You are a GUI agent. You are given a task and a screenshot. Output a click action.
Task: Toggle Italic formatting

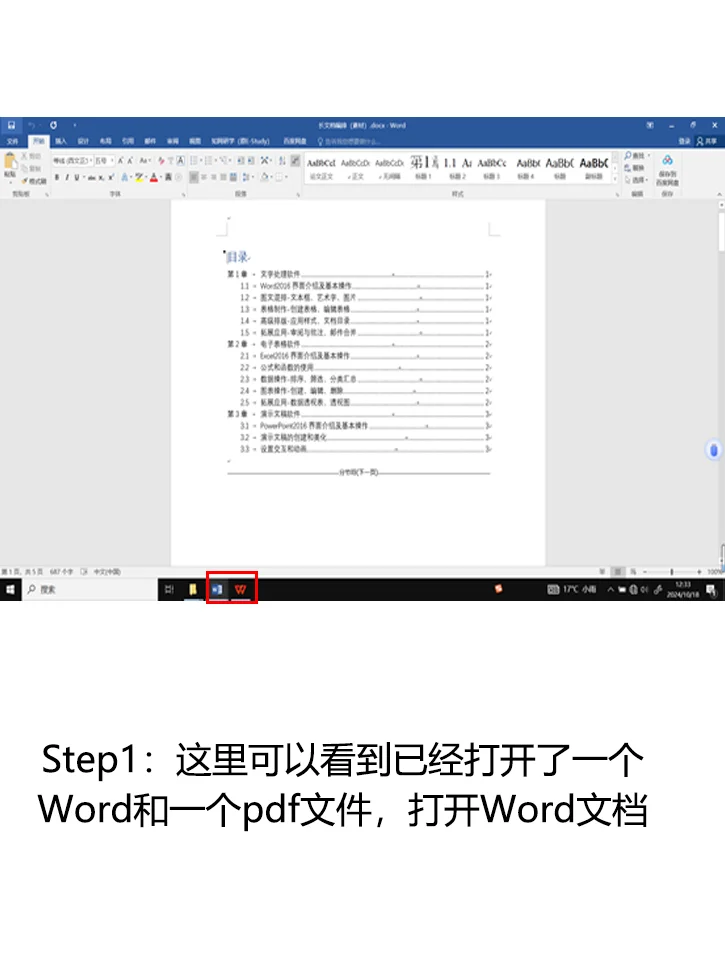[67, 178]
